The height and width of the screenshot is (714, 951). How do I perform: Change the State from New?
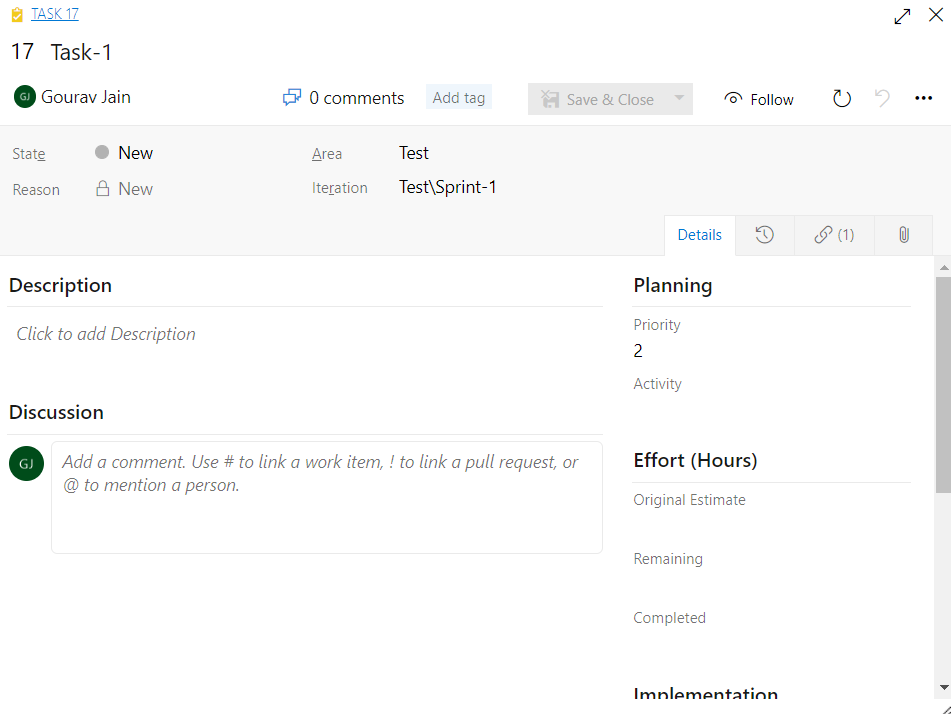[x=136, y=152]
